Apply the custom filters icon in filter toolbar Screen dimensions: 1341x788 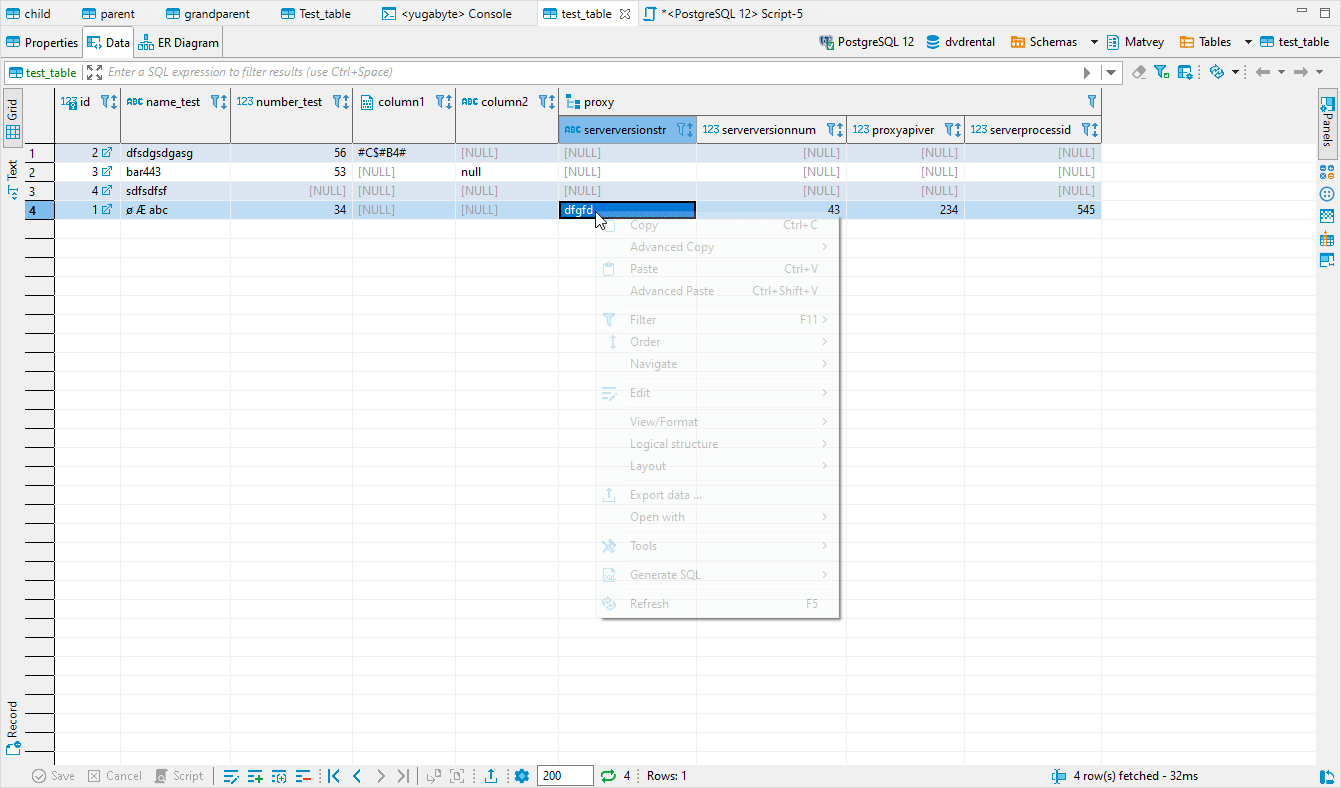coord(1160,71)
